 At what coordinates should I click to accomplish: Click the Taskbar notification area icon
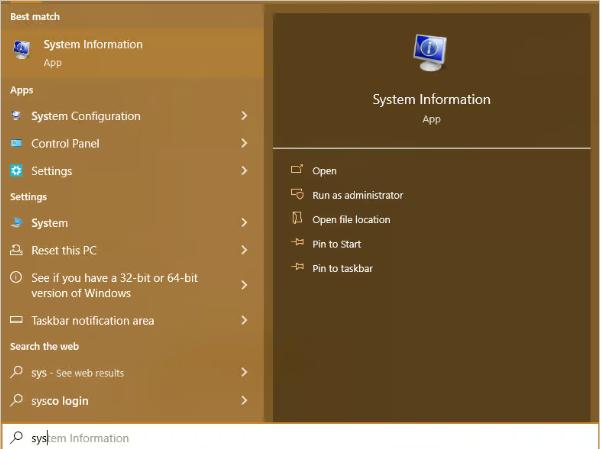tap(16, 319)
